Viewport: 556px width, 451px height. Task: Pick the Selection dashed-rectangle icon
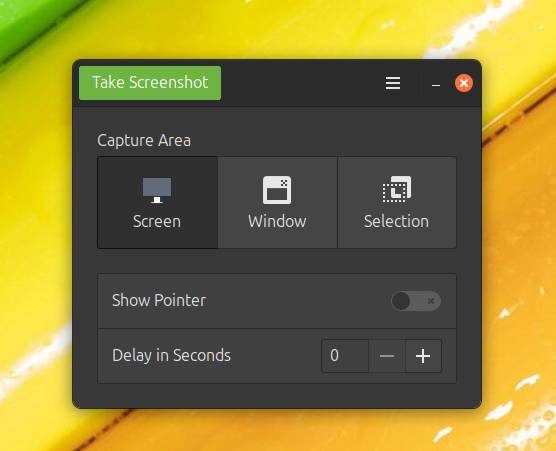point(397,189)
